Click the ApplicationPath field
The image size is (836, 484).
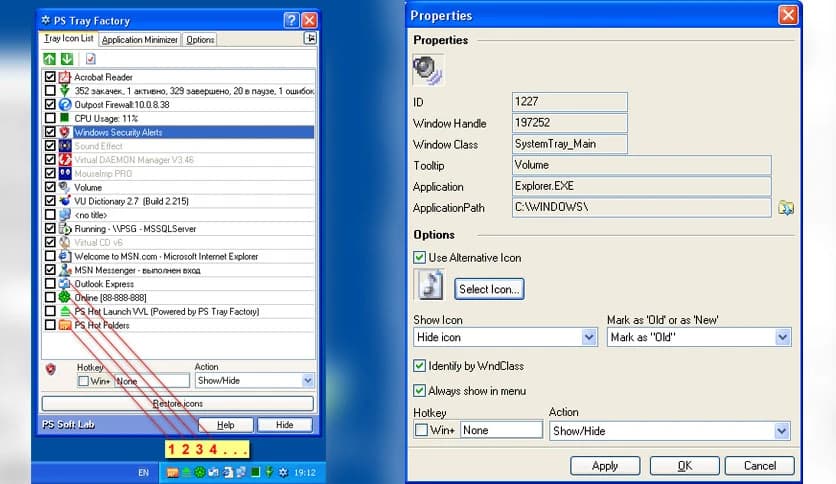tap(641, 207)
